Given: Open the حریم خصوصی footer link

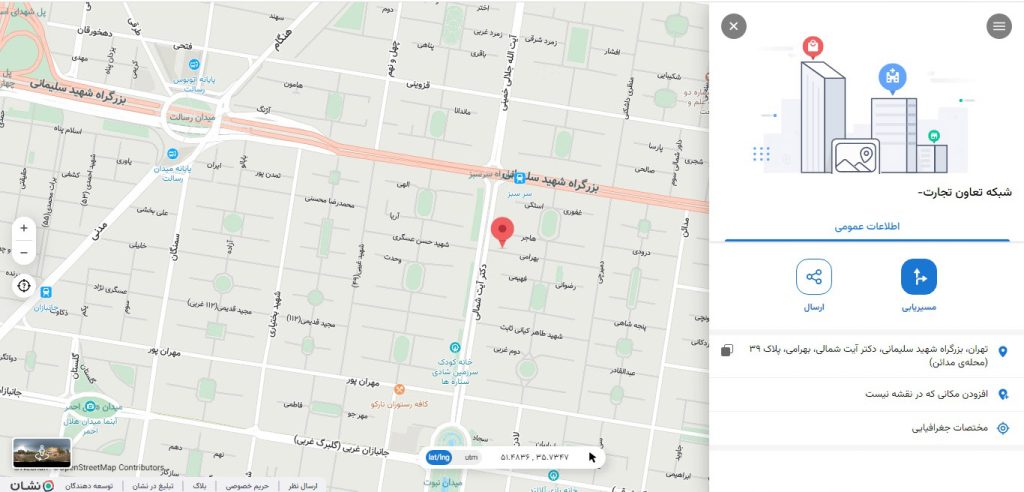Looking at the screenshot, I should tap(248, 486).
